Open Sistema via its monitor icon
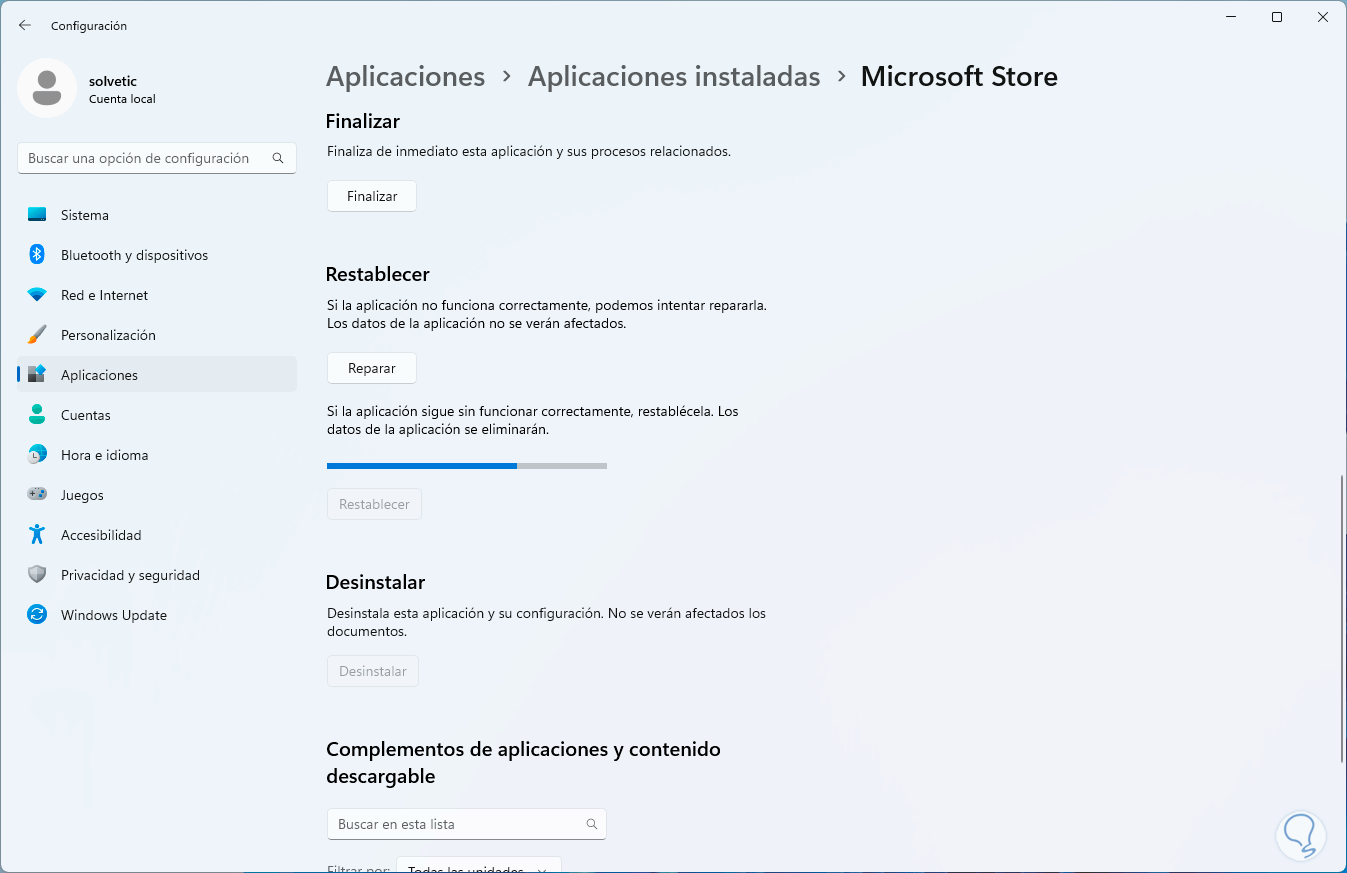This screenshot has height=873, width=1347. coord(37,215)
